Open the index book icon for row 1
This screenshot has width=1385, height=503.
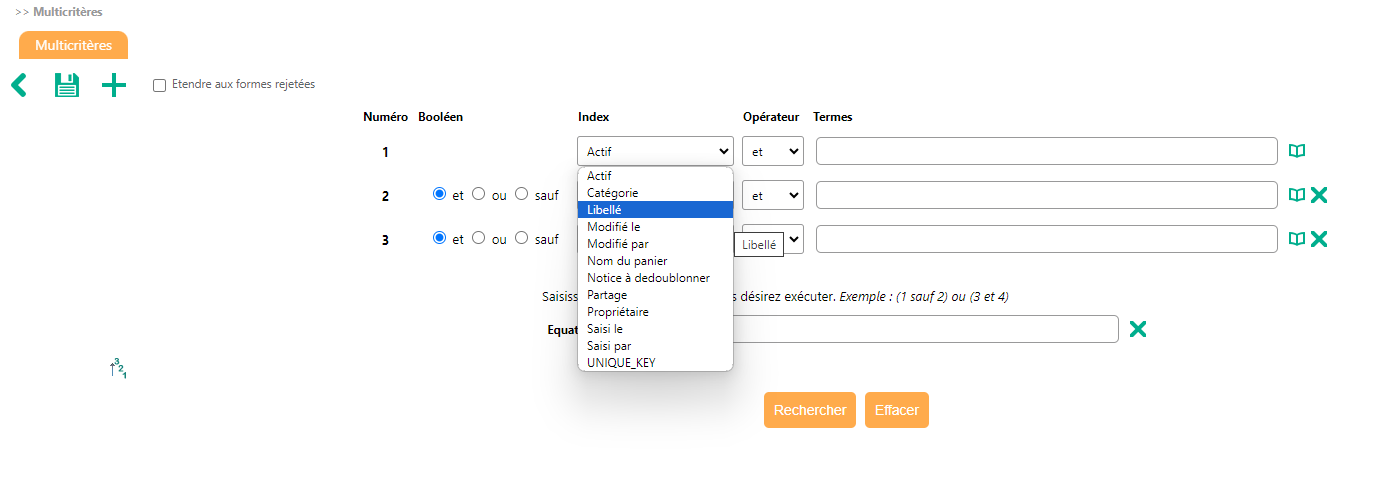pos(1297,151)
